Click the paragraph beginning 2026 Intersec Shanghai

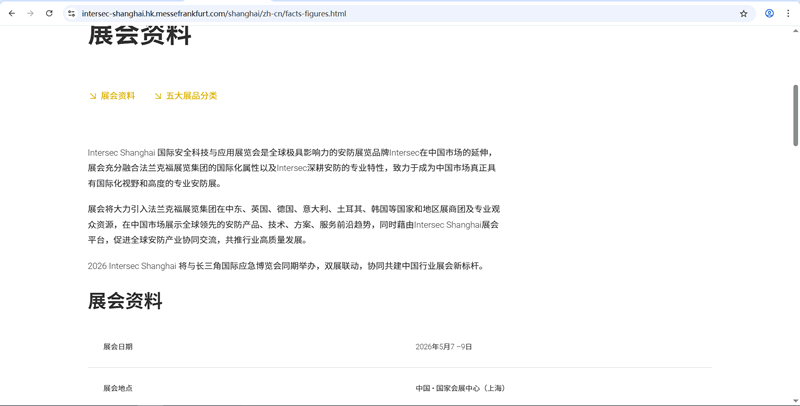coord(286,266)
